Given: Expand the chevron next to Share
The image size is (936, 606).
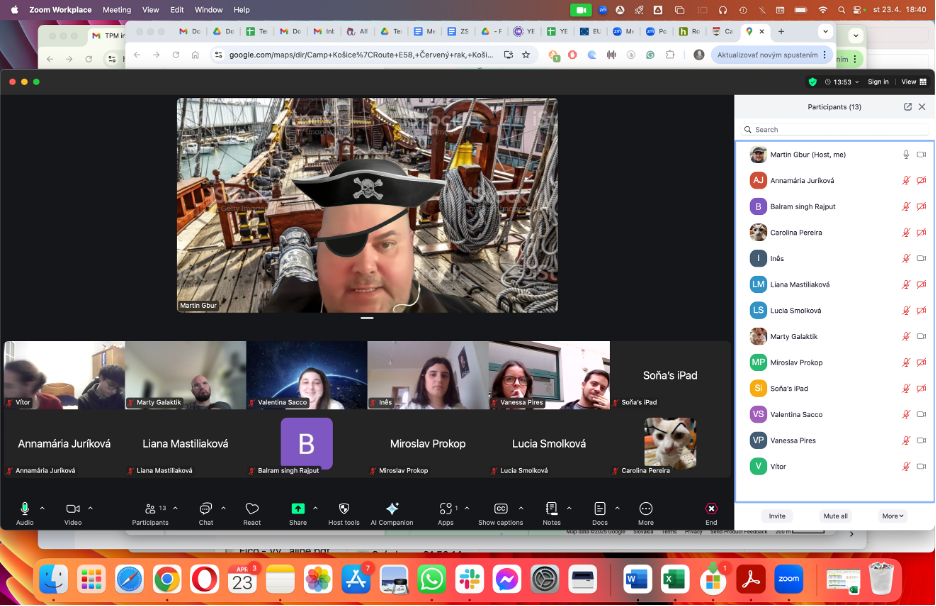Looking at the screenshot, I should [x=315, y=509].
